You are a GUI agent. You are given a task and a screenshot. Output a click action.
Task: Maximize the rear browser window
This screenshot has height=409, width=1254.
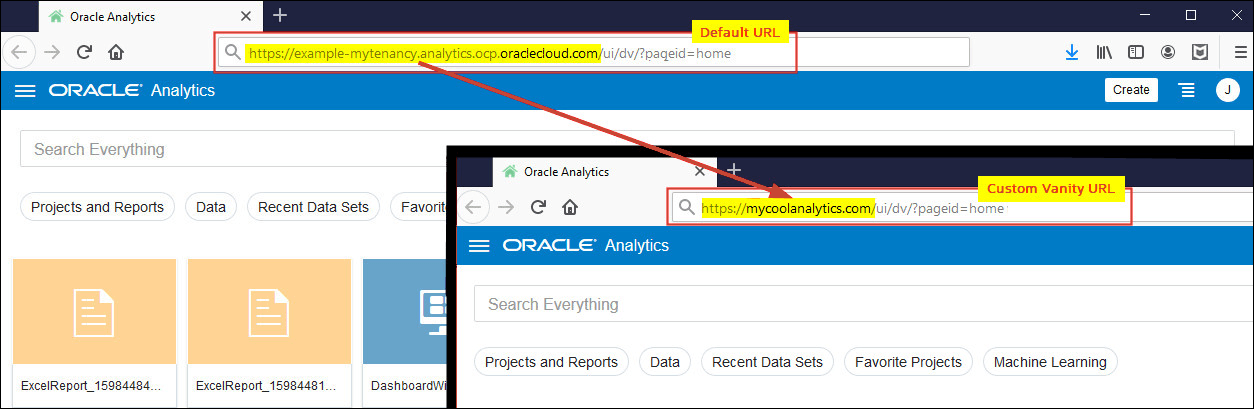point(1191,15)
